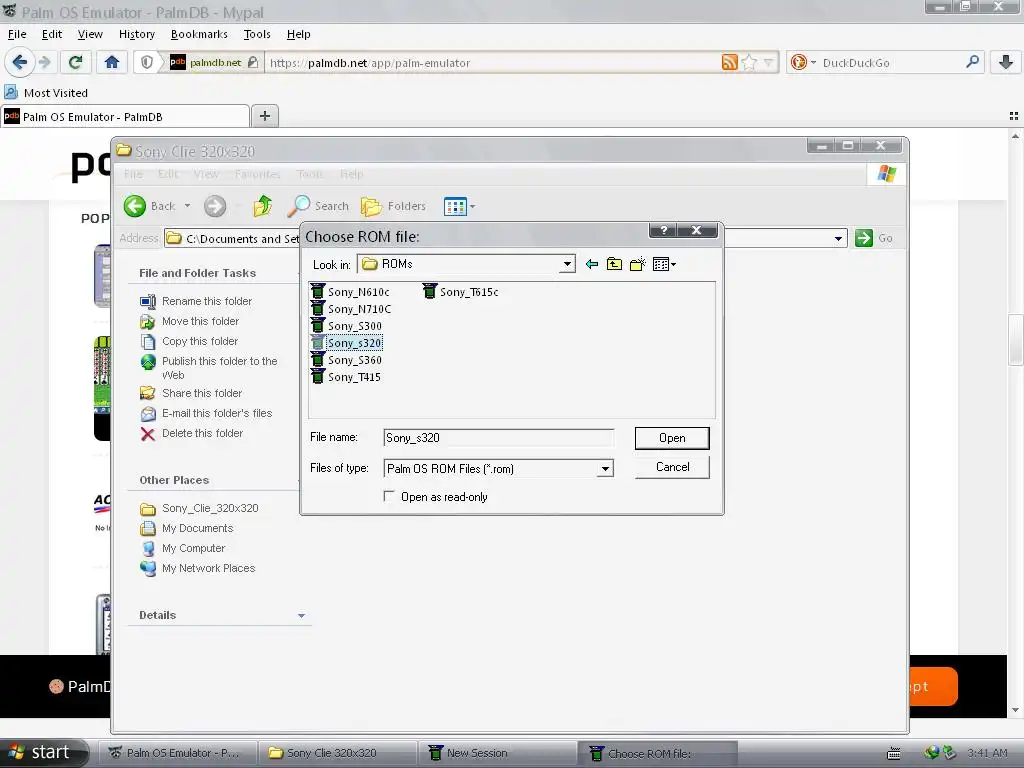Open browser History menu

[x=136, y=34]
